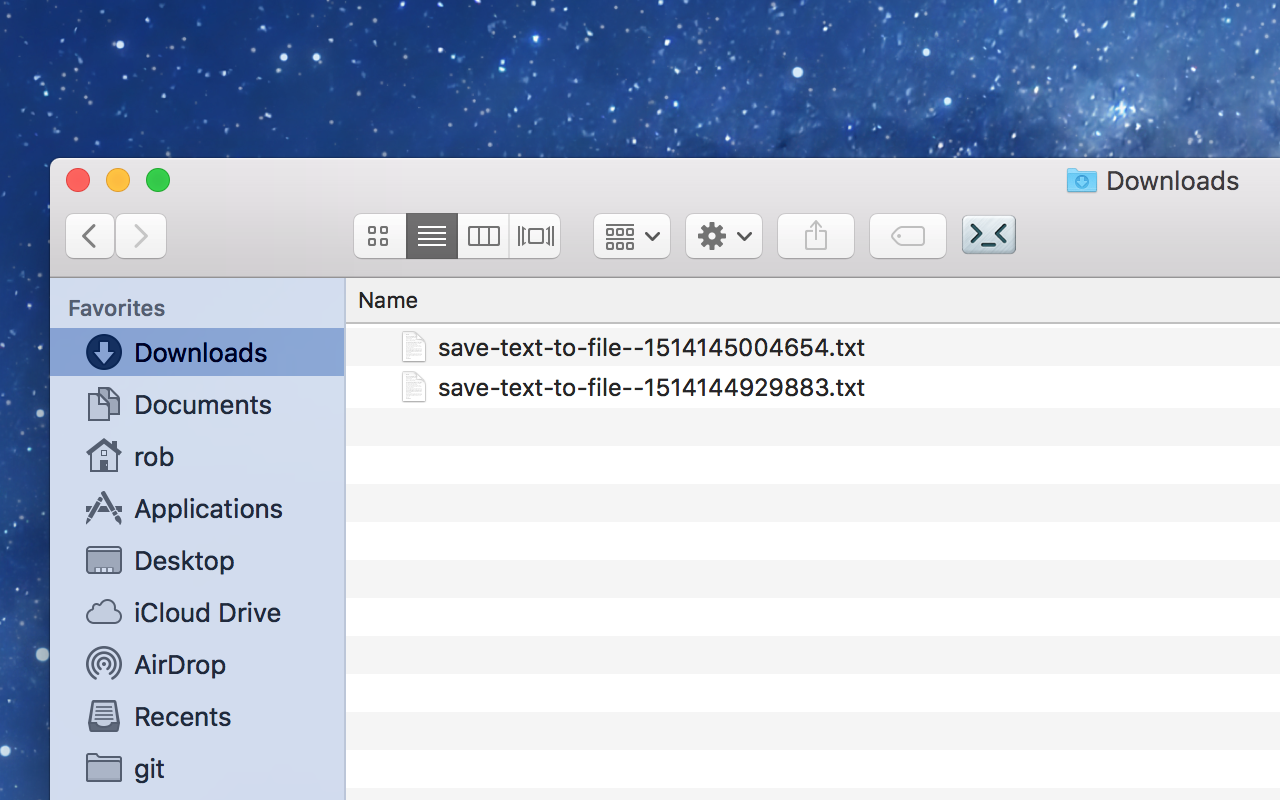The height and width of the screenshot is (800, 1280).
Task: Open the Documents sidebar entry
Action: (203, 404)
